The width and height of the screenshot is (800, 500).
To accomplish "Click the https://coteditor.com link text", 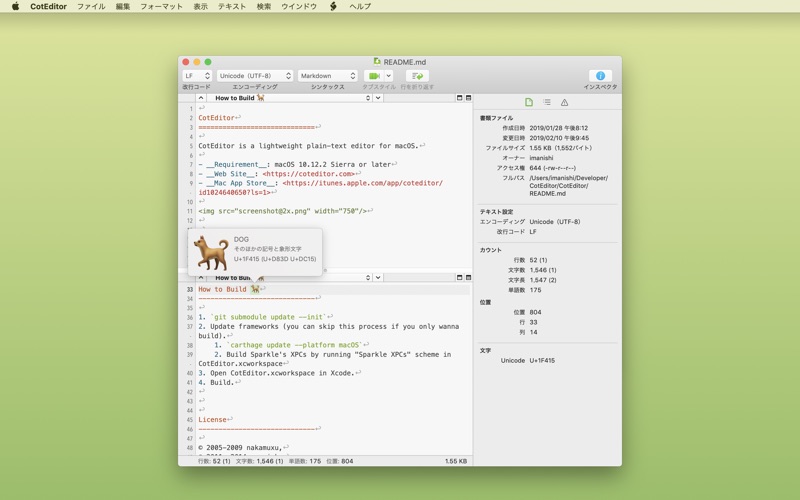I will point(309,173).
